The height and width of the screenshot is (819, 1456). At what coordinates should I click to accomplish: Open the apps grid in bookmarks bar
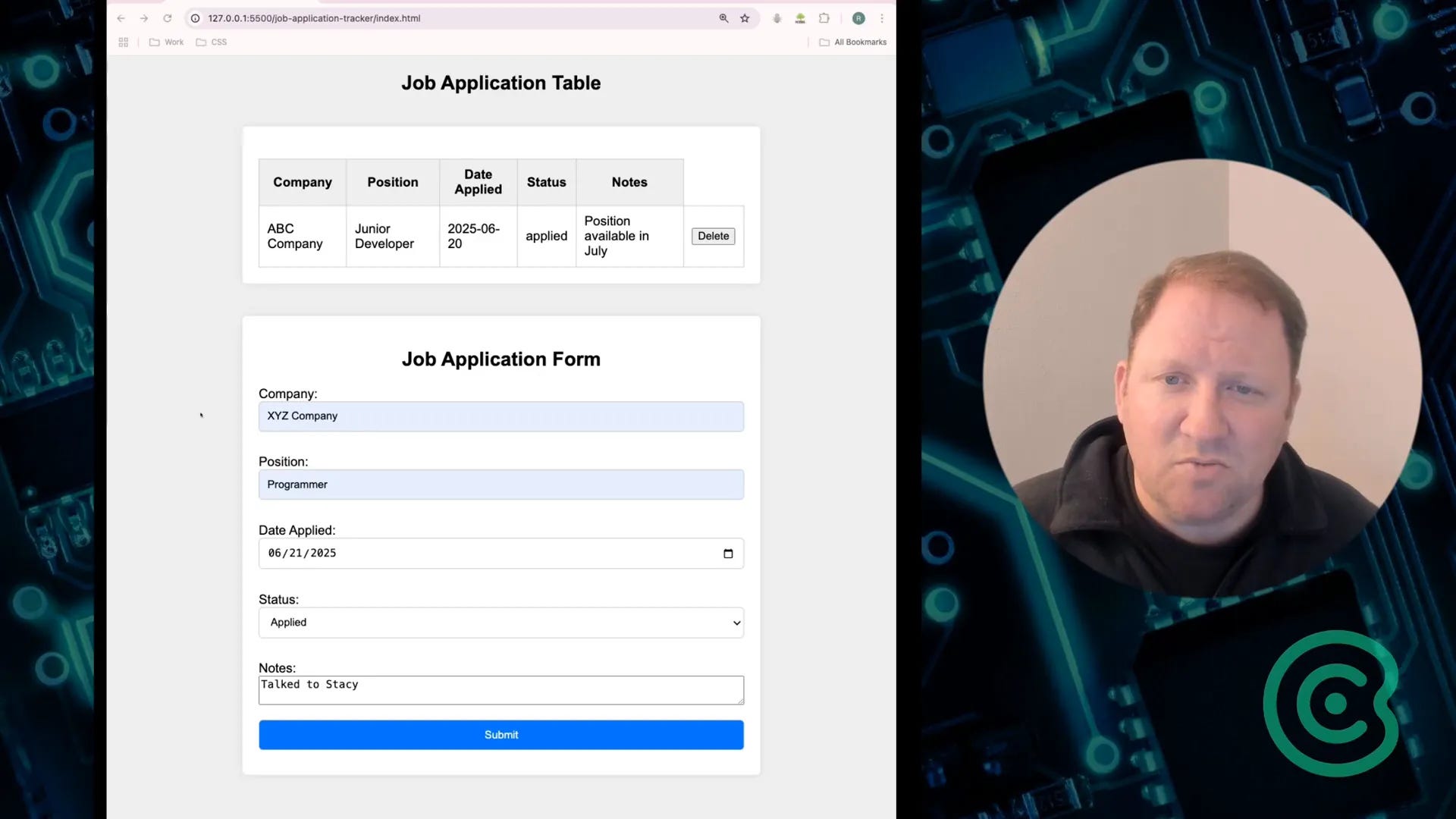click(x=124, y=42)
